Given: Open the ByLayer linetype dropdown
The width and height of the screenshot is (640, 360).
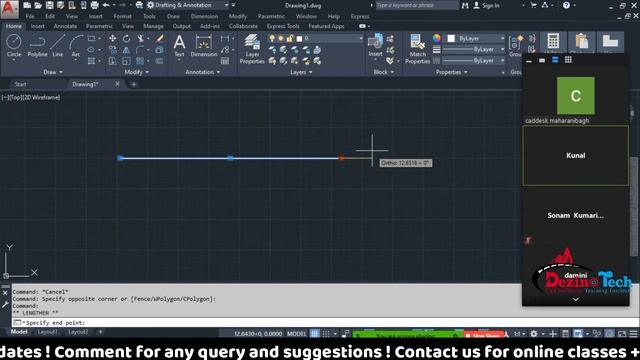Looking at the screenshot, I should 473,60.
